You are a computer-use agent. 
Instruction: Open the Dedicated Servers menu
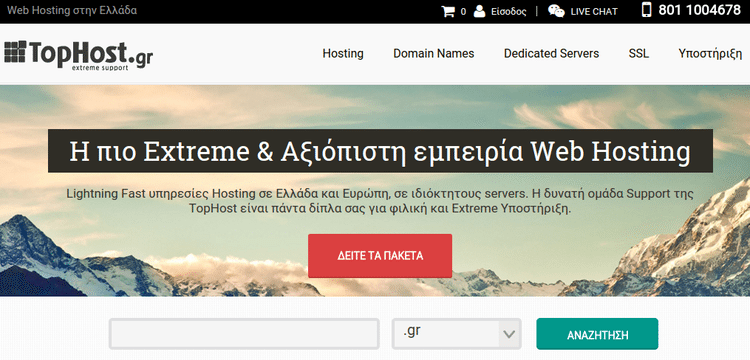coord(551,54)
